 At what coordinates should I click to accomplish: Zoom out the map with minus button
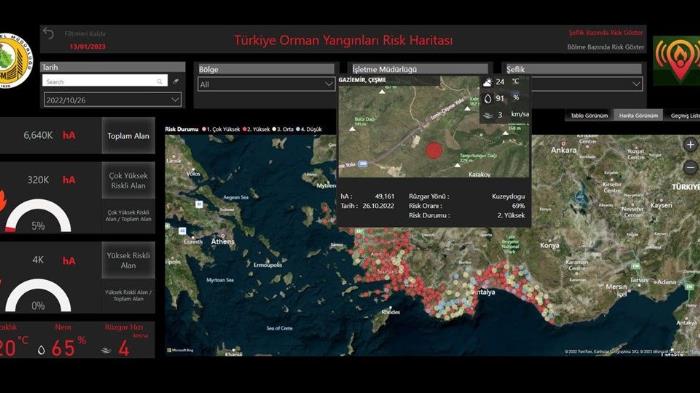690,167
